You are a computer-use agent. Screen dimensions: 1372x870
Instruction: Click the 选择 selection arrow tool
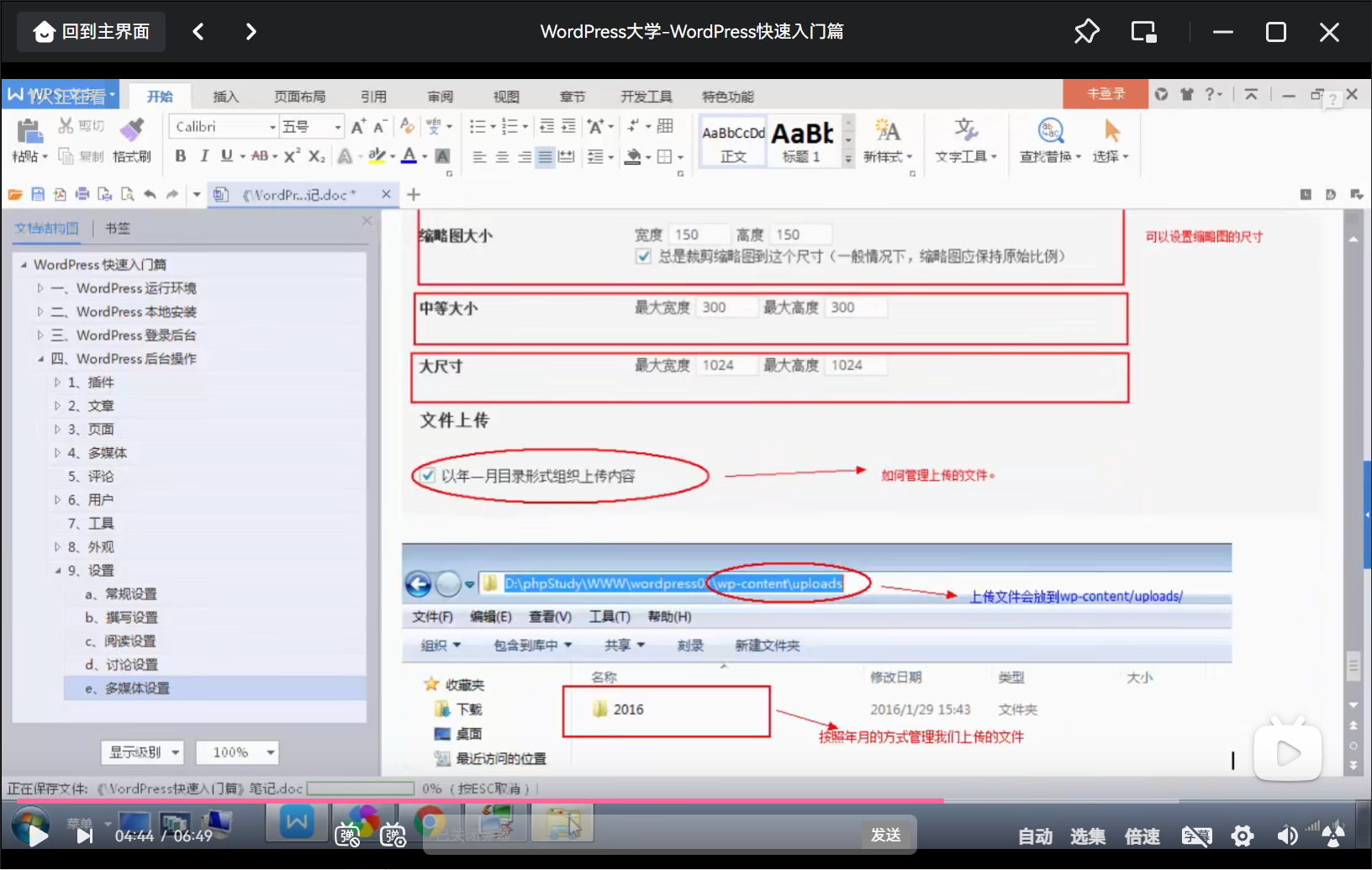pyautogui.click(x=1111, y=141)
